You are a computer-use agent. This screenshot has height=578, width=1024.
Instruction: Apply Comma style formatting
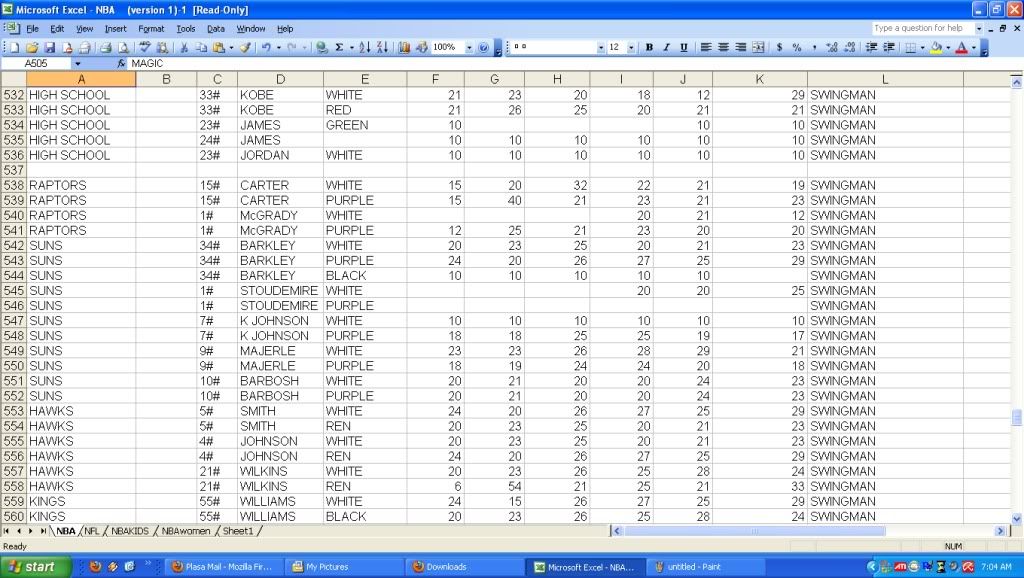pyautogui.click(x=814, y=48)
